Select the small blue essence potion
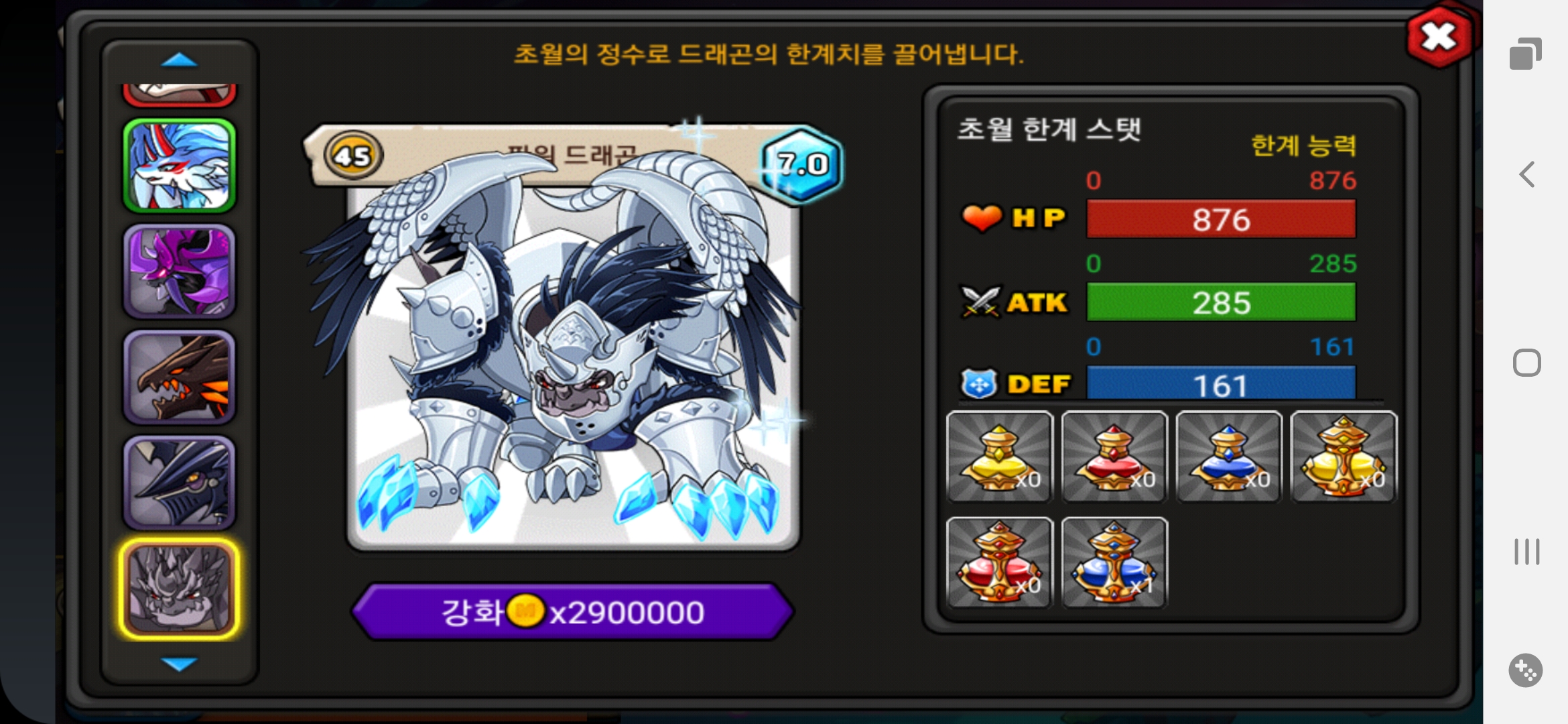This screenshot has width=1568, height=724. tap(1229, 457)
